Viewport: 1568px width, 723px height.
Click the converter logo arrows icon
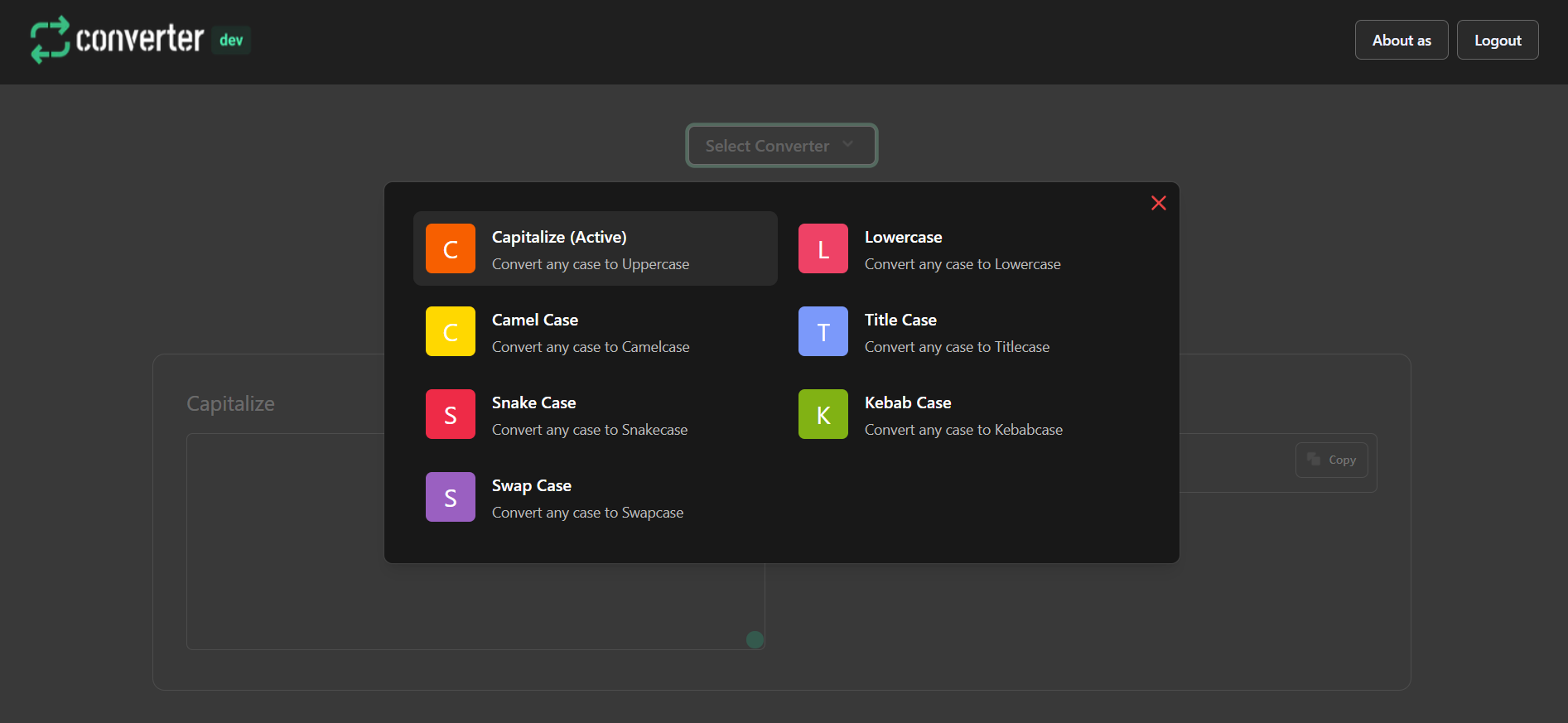tap(50, 40)
